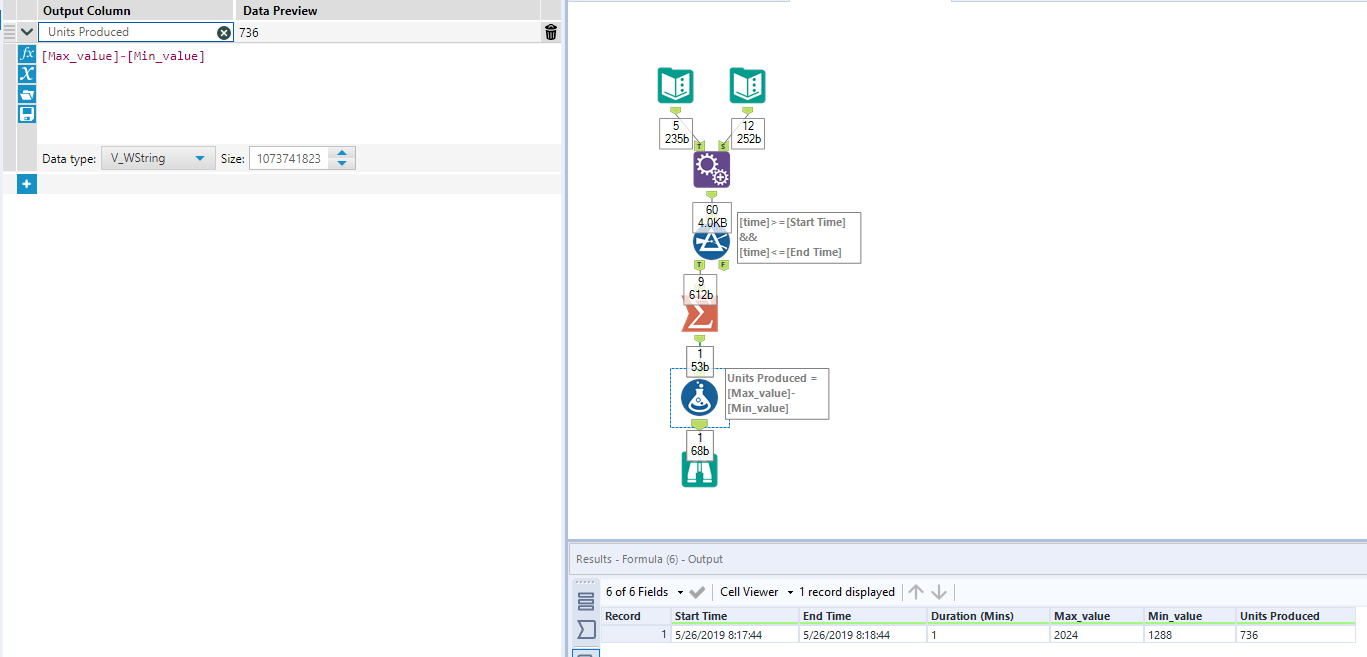This screenshot has height=657, width=1367.
Task: Increase the Size value with the stepper
Action: pos(341,153)
